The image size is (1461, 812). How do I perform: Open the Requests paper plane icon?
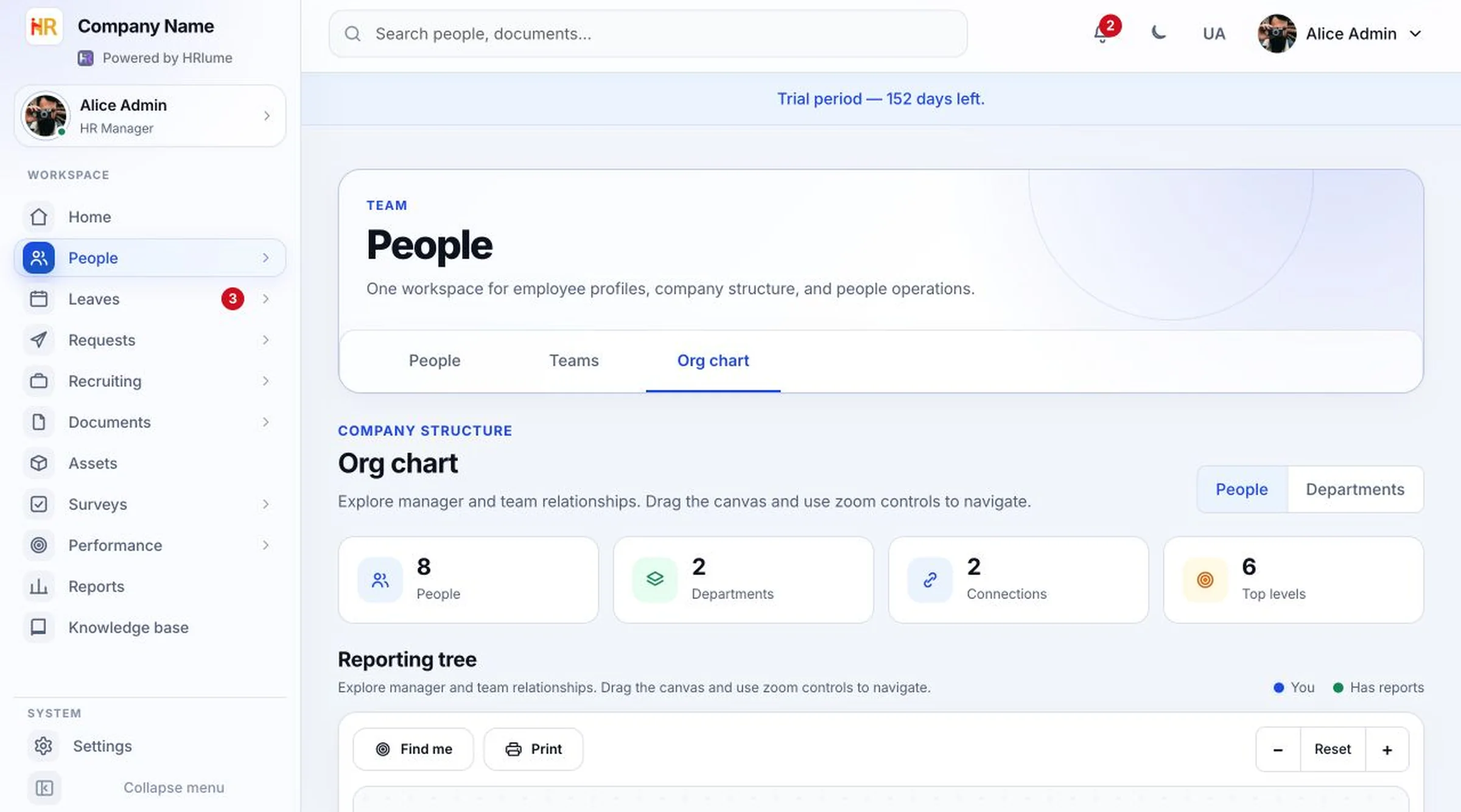click(x=39, y=340)
